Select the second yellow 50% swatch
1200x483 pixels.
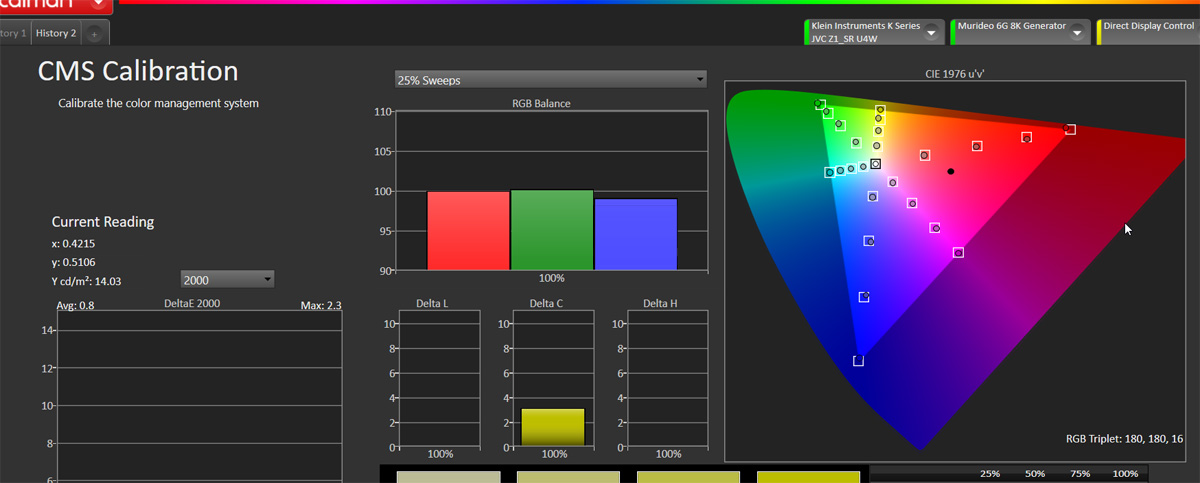coord(568,477)
